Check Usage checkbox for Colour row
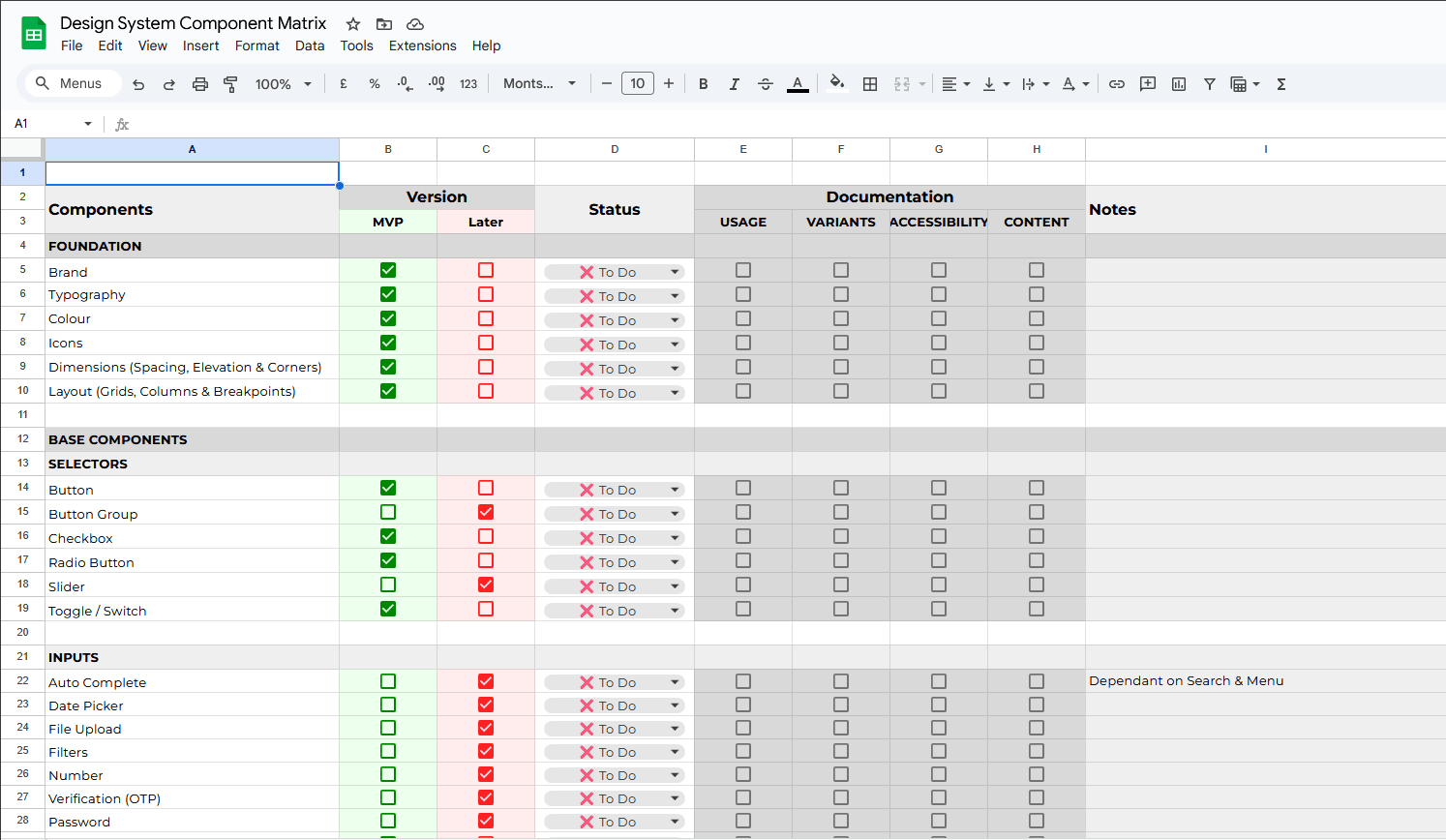 [743, 318]
